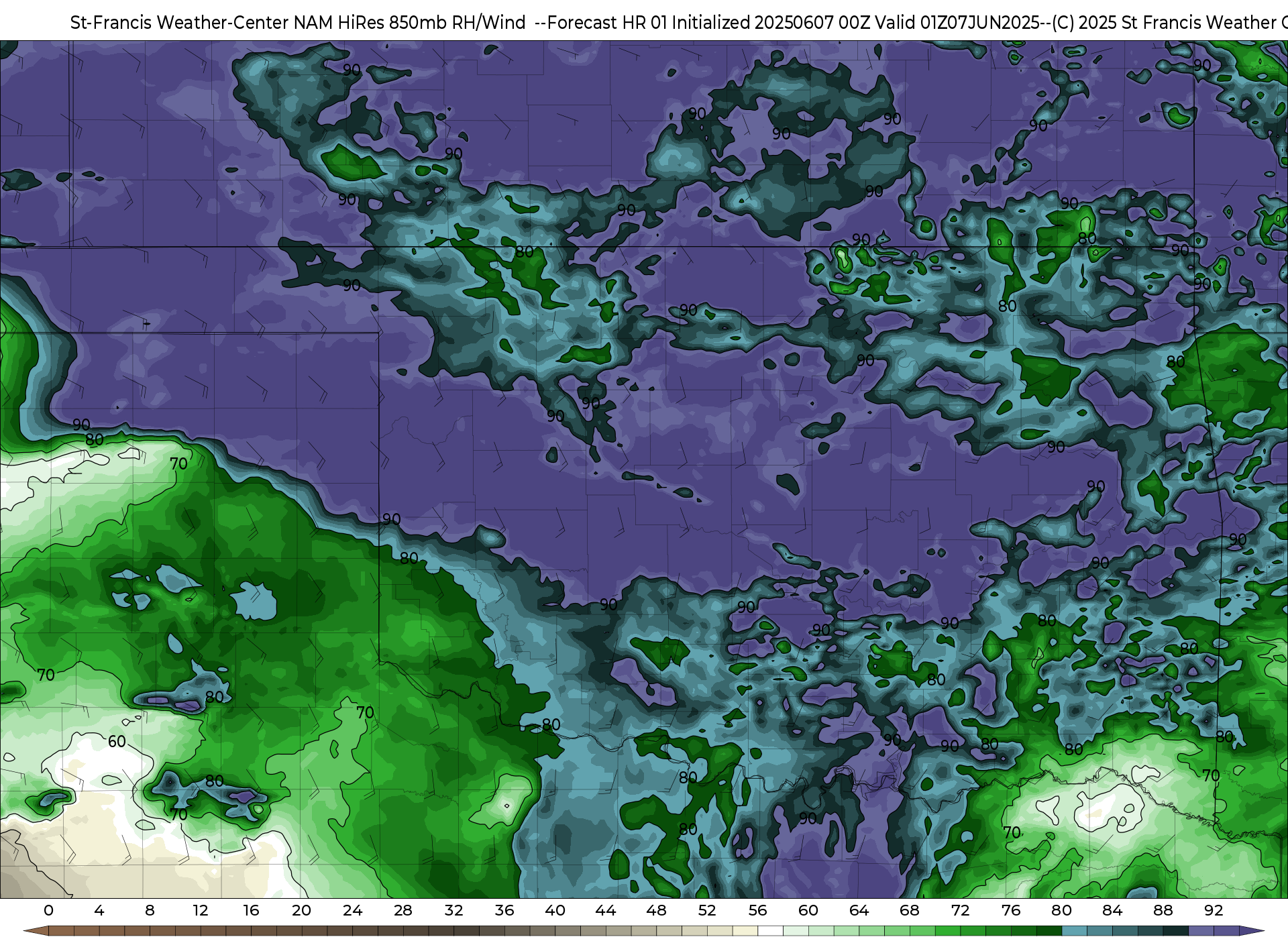
Task: Click the 20 tick label on the color scale
Action: click(301, 910)
